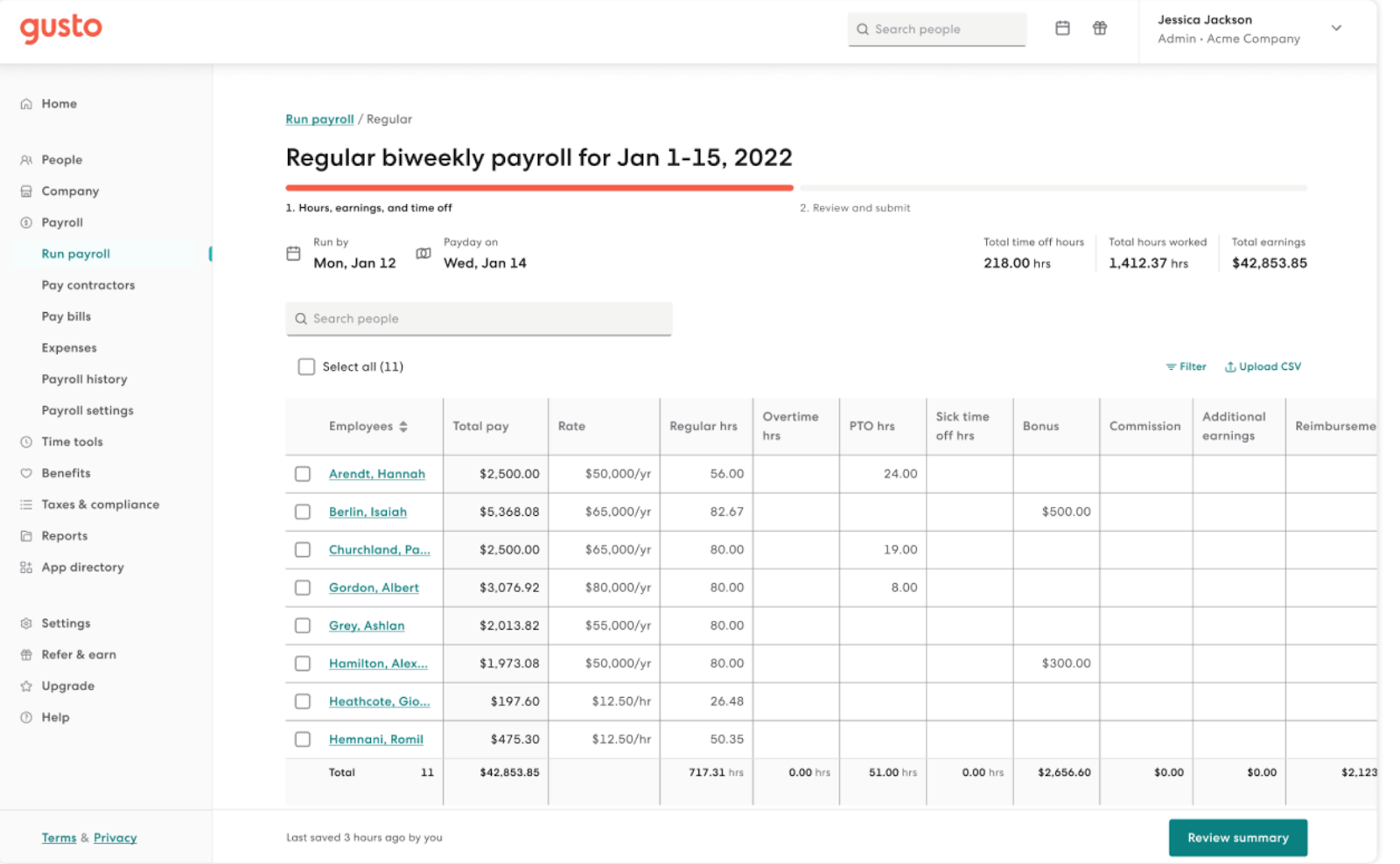Click the Payroll sidebar icon
Screen dimensions: 1400x864
25,222
